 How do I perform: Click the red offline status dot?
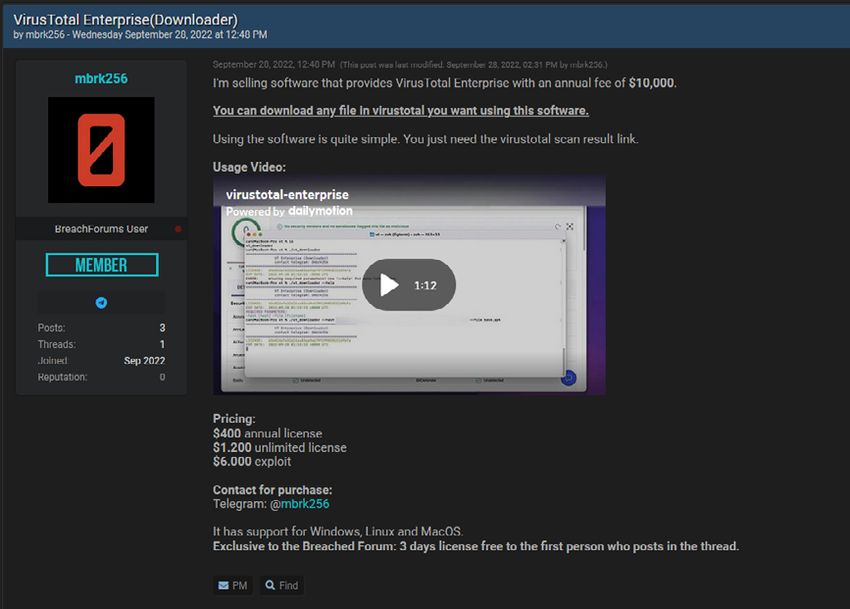[x=178, y=229]
